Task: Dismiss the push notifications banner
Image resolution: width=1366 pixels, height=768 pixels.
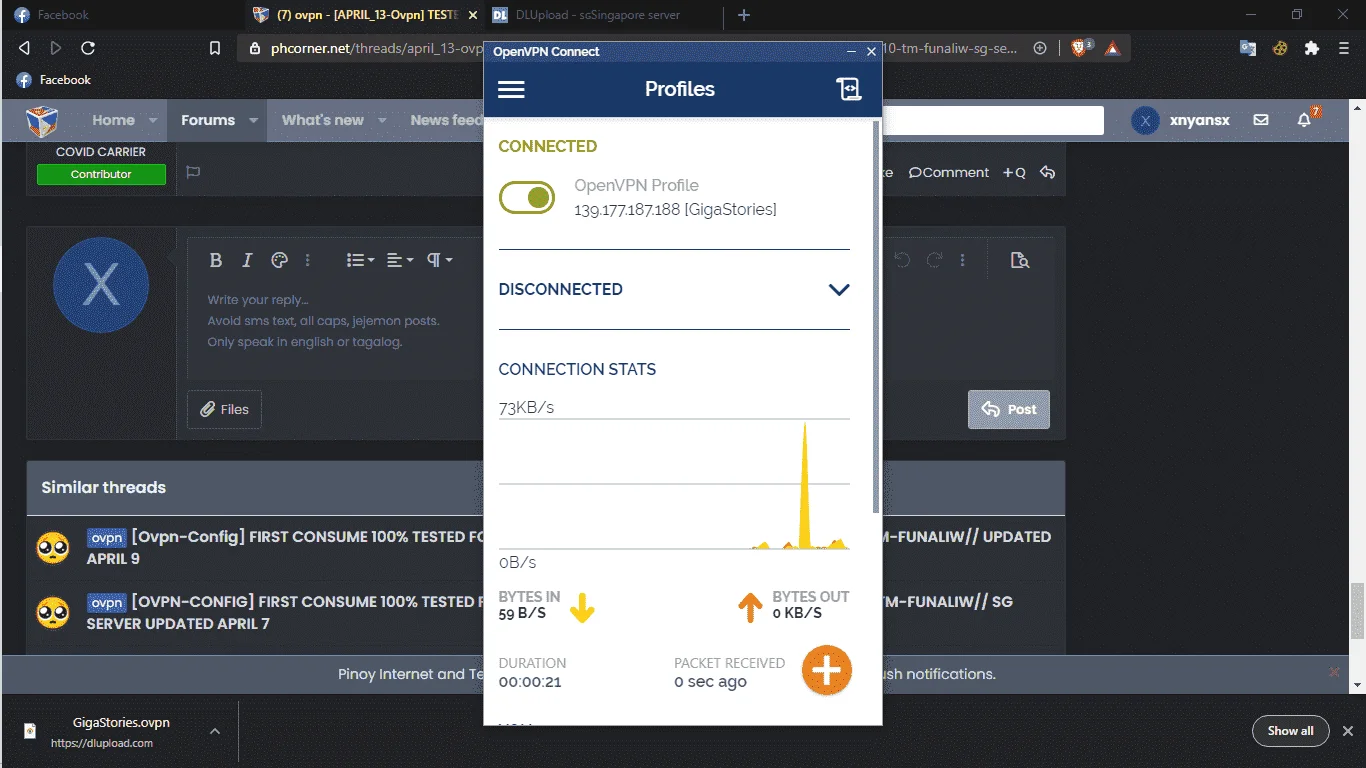Action: point(1333,672)
